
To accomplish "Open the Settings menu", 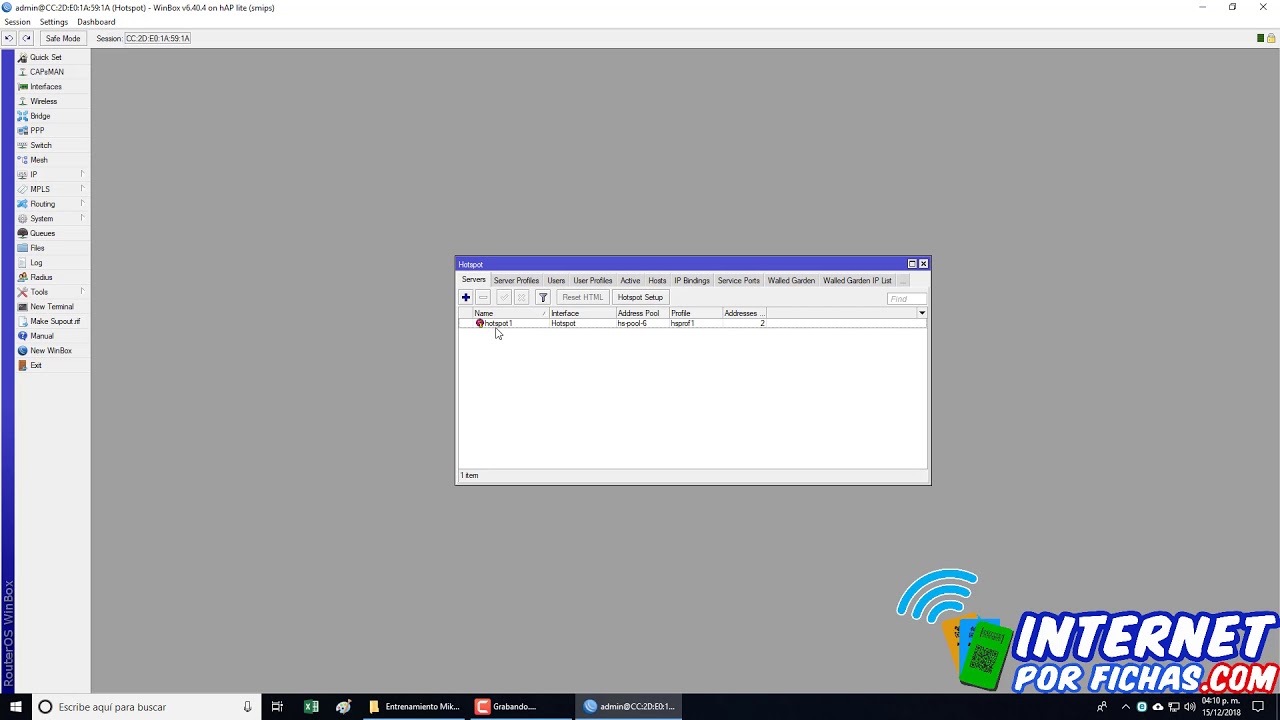I will (54, 22).
